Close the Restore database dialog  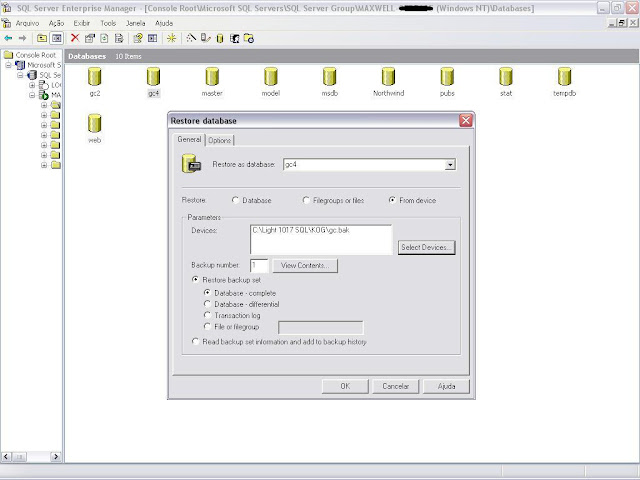pyautogui.click(x=466, y=120)
